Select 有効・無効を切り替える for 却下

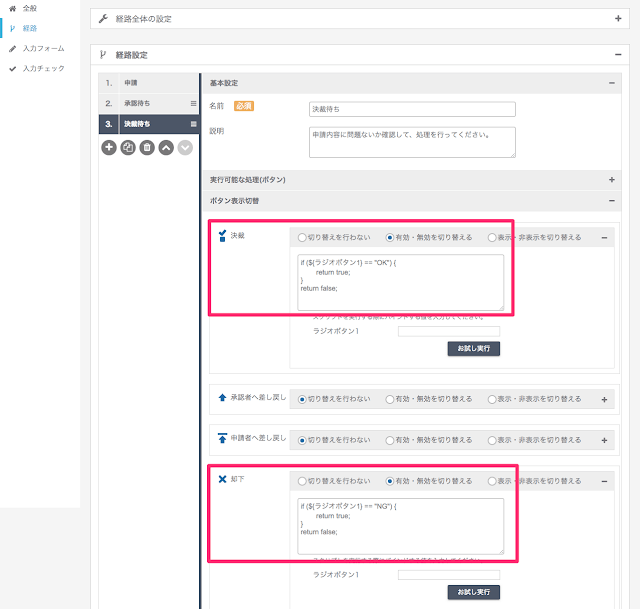point(390,481)
